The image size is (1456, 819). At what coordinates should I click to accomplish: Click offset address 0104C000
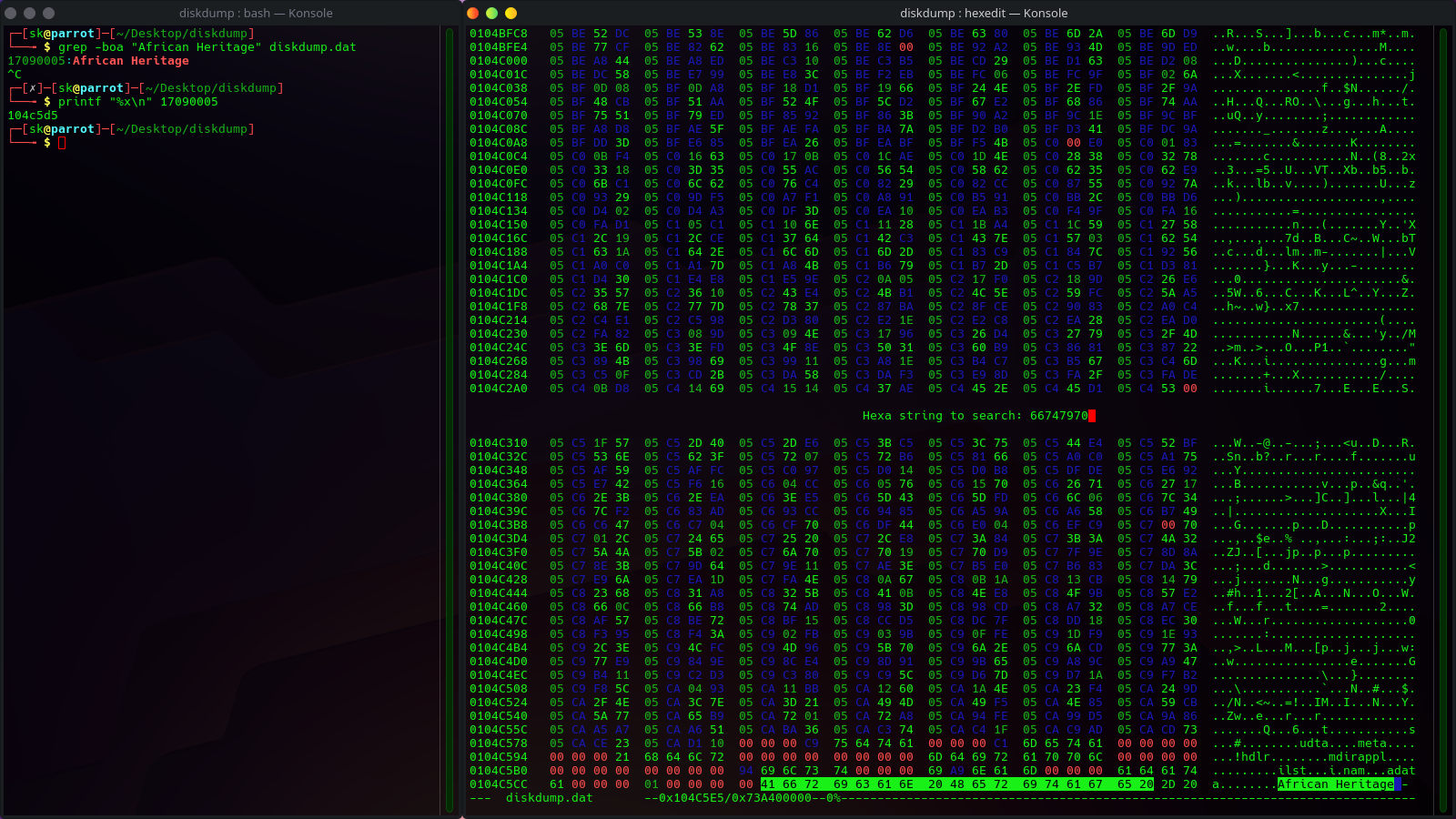(x=499, y=61)
